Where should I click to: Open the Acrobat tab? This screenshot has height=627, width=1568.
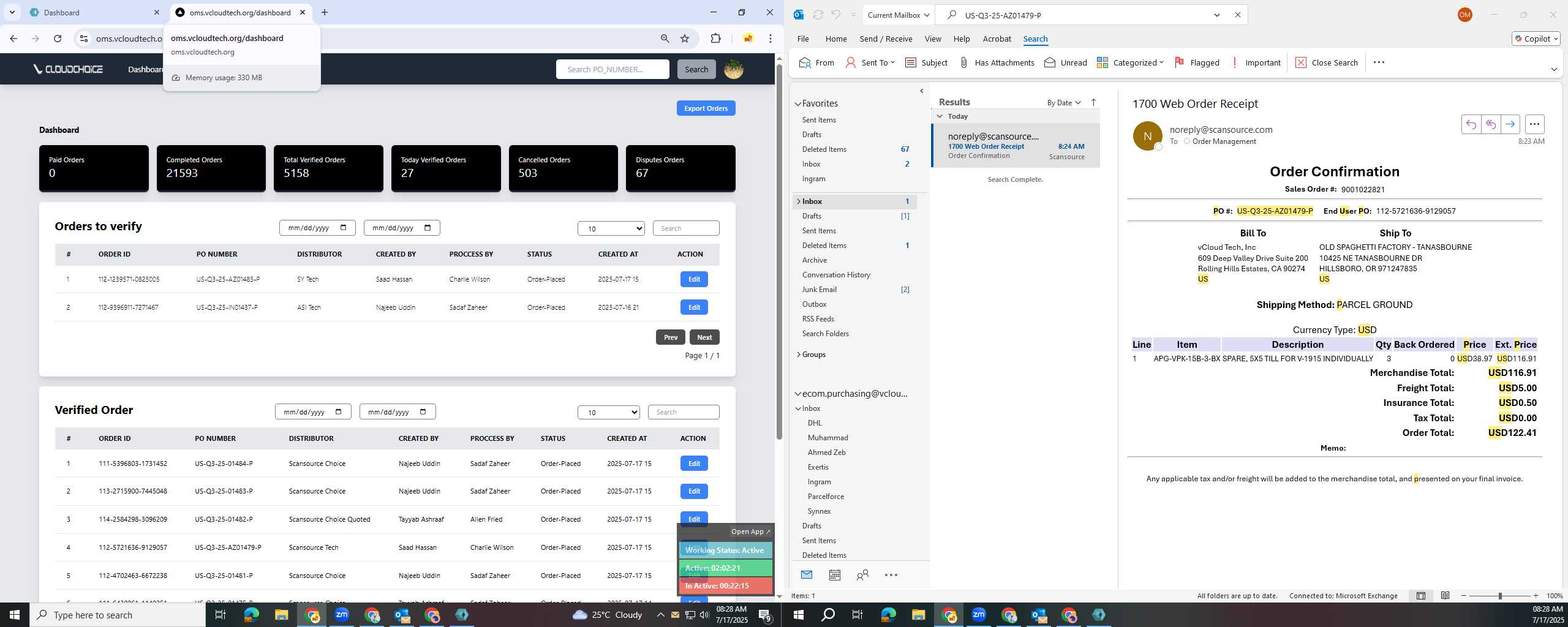tap(997, 39)
